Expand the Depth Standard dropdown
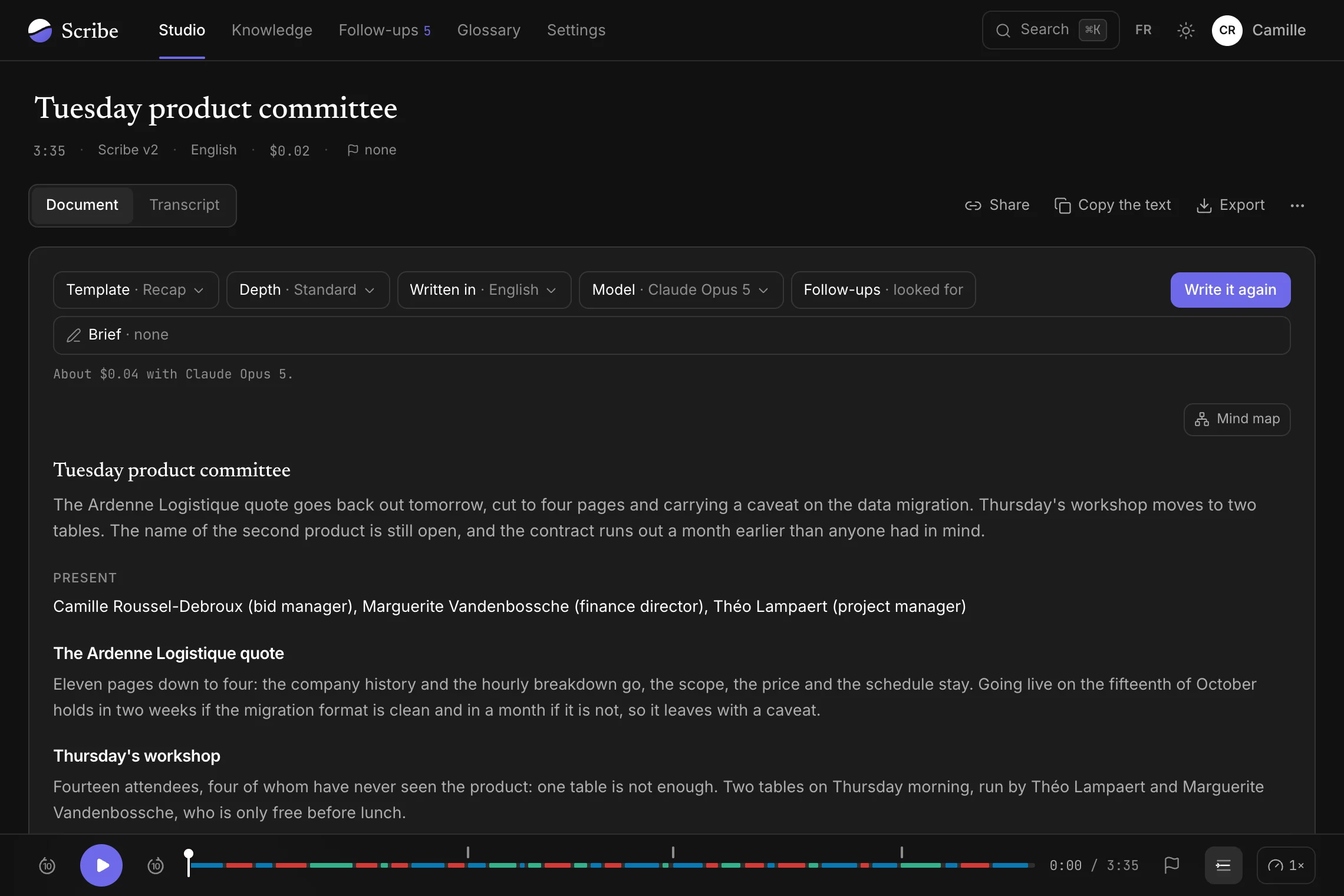Screen dimensions: 1344x896 [x=308, y=290]
